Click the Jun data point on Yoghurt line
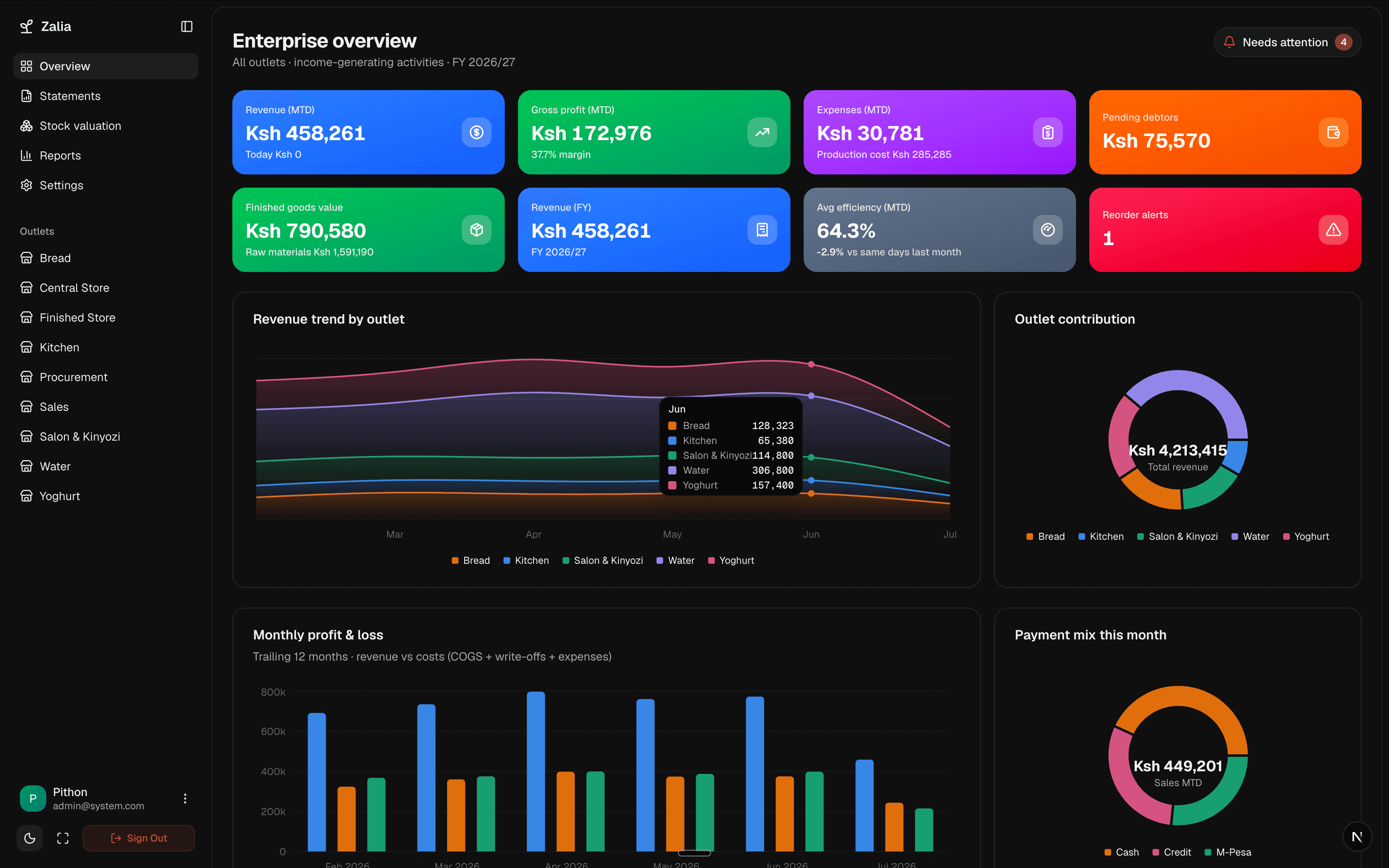1389x868 pixels. point(811,364)
